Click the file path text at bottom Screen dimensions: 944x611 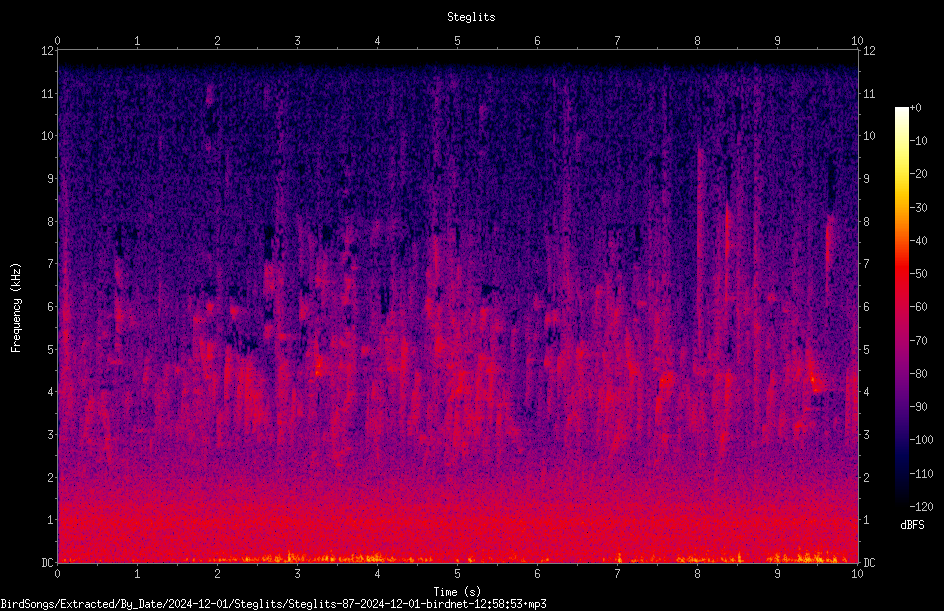point(273,604)
